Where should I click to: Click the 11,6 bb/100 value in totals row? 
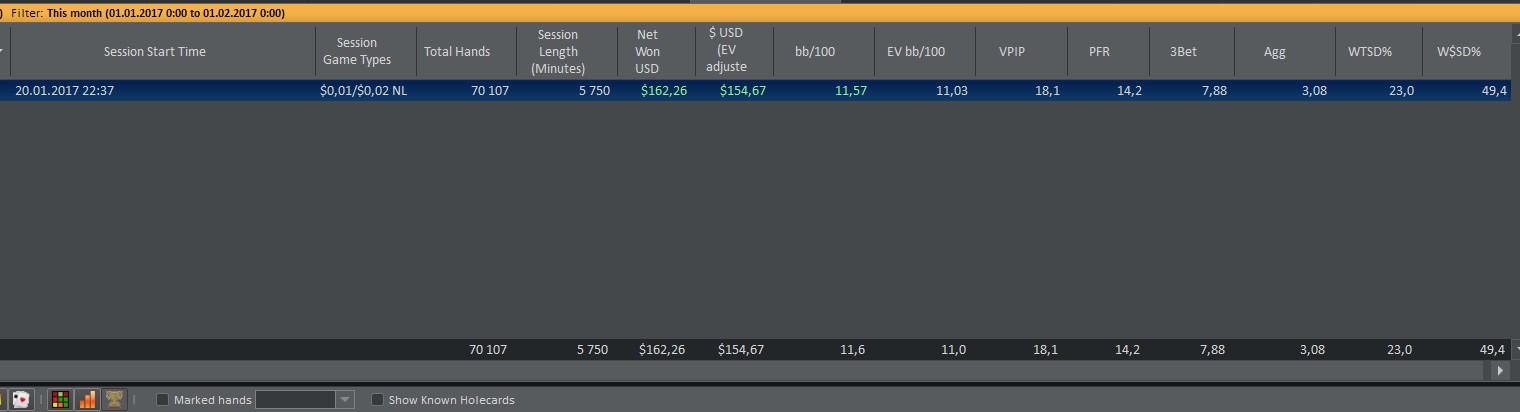(x=852, y=350)
